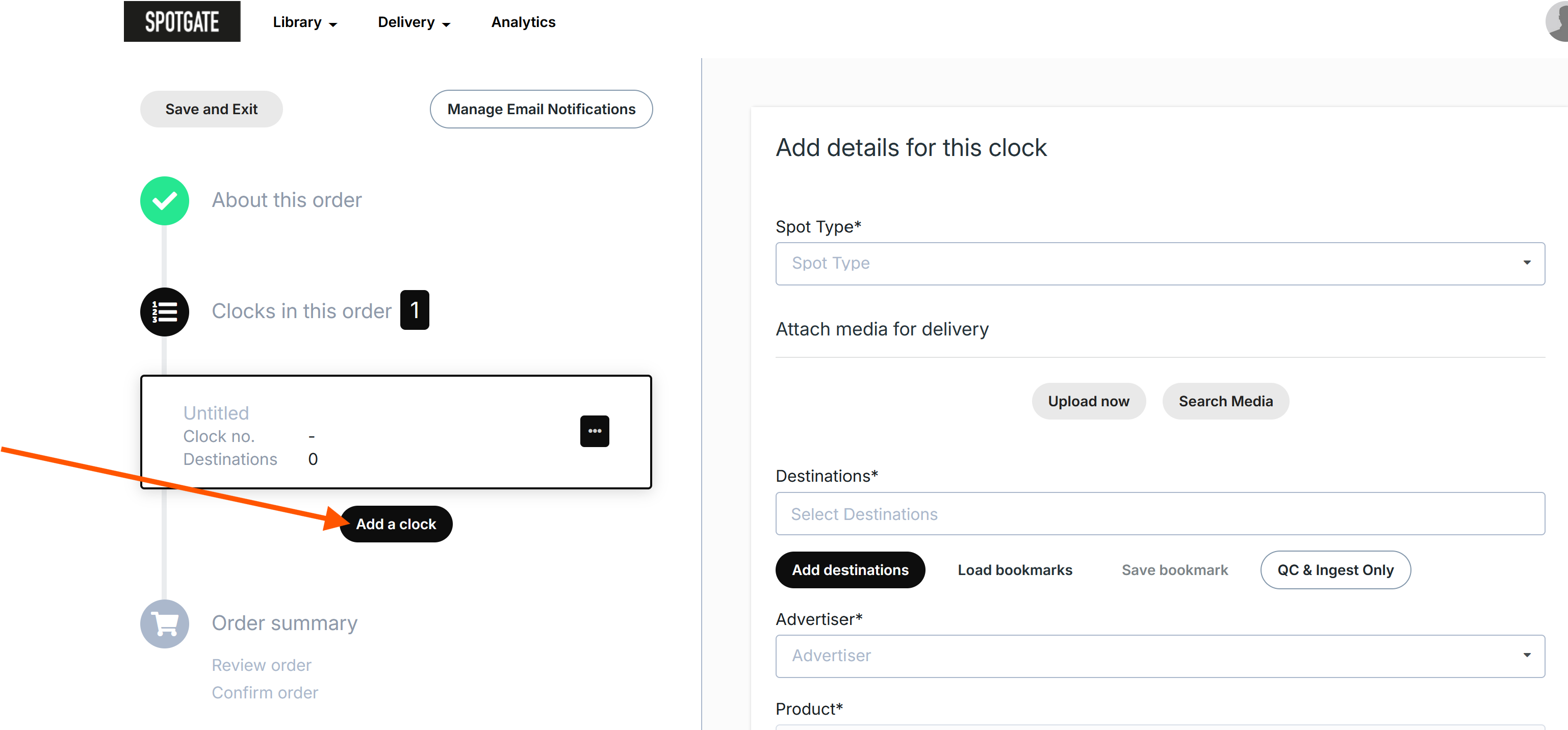Open the Delivery menu

[x=414, y=22]
